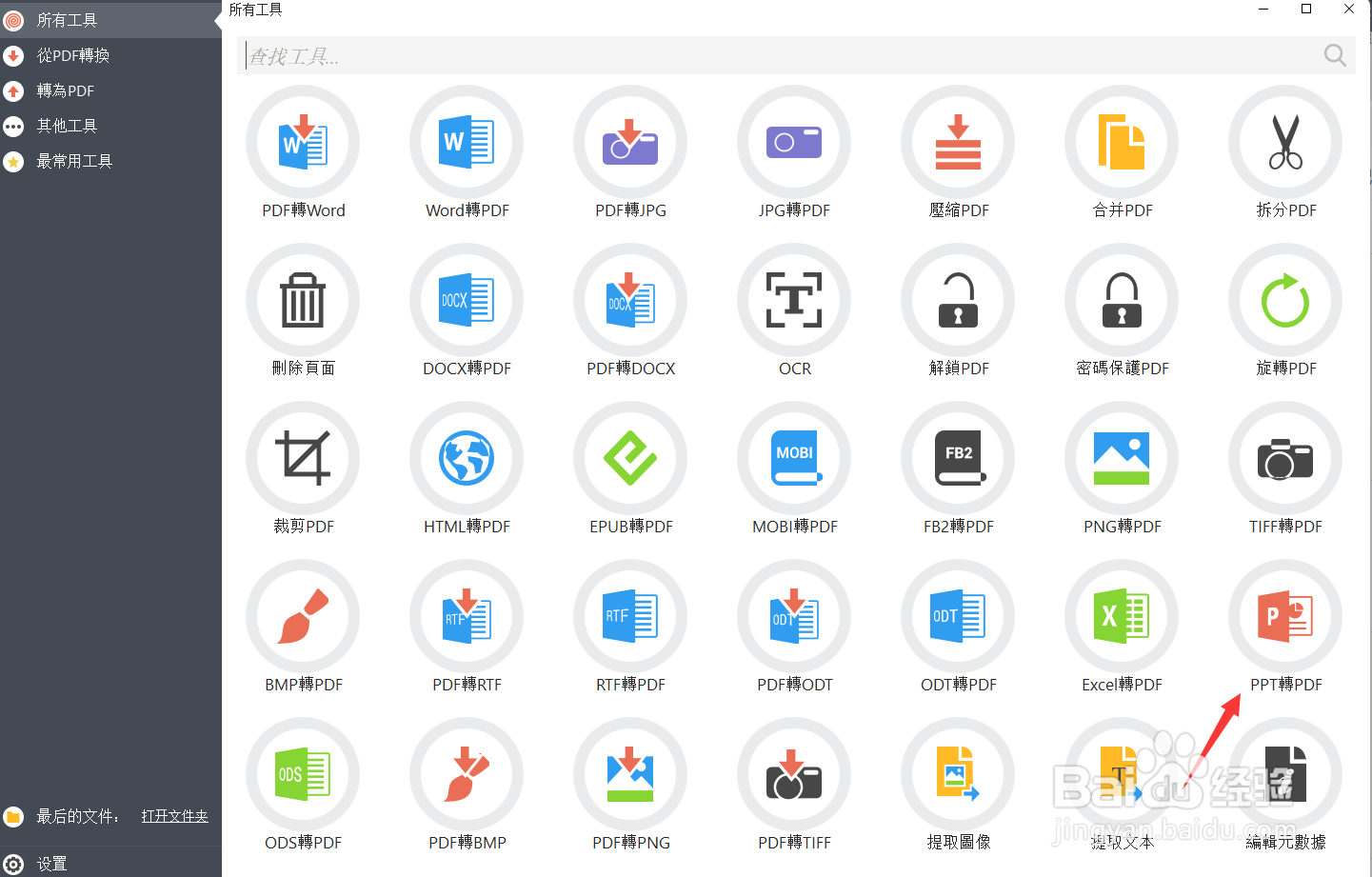
Task: Open the 壓縮PDF compress tool
Action: click(958, 143)
